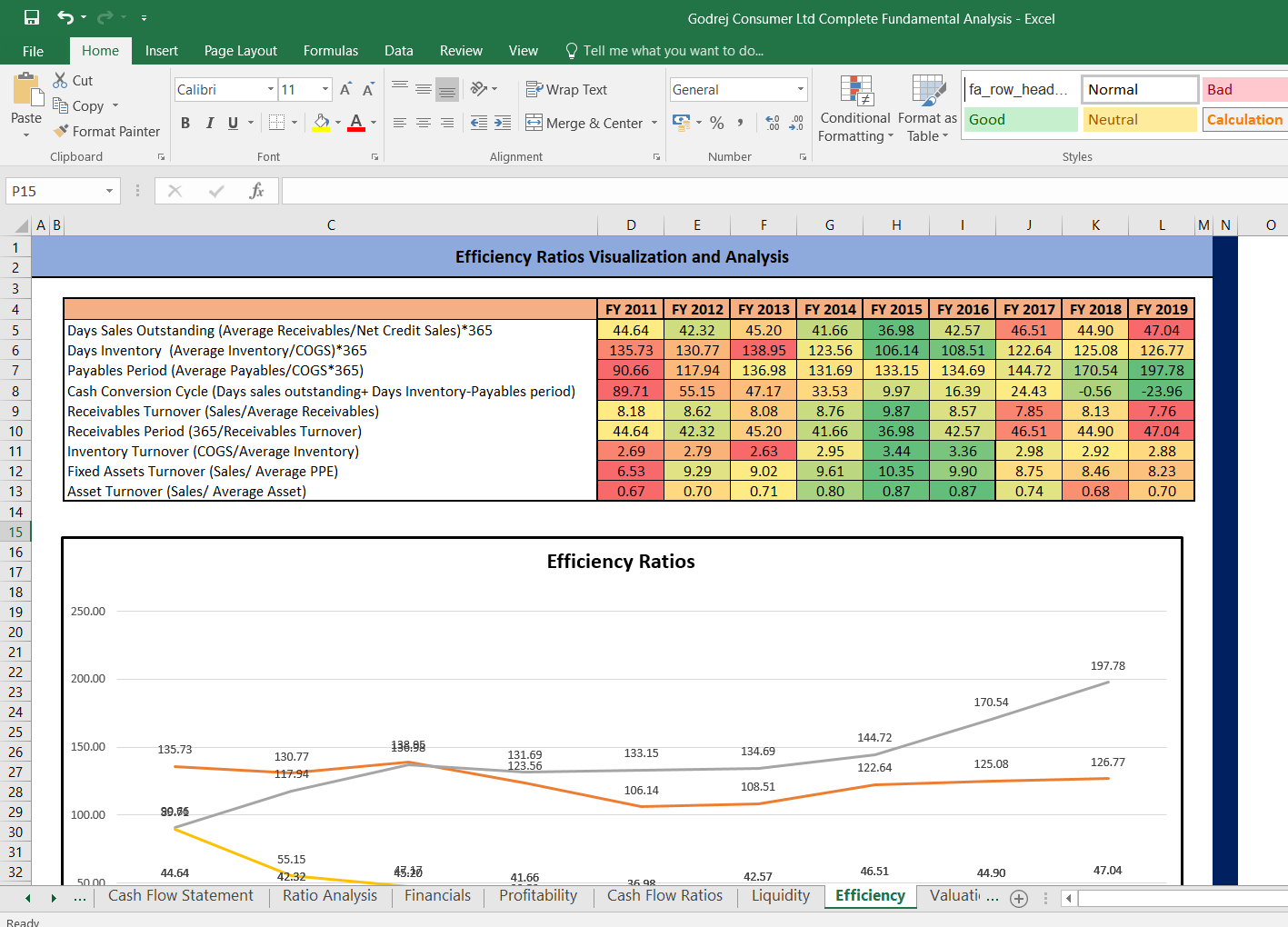Open the Calibri font name dropdown

click(x=271, y=89)
